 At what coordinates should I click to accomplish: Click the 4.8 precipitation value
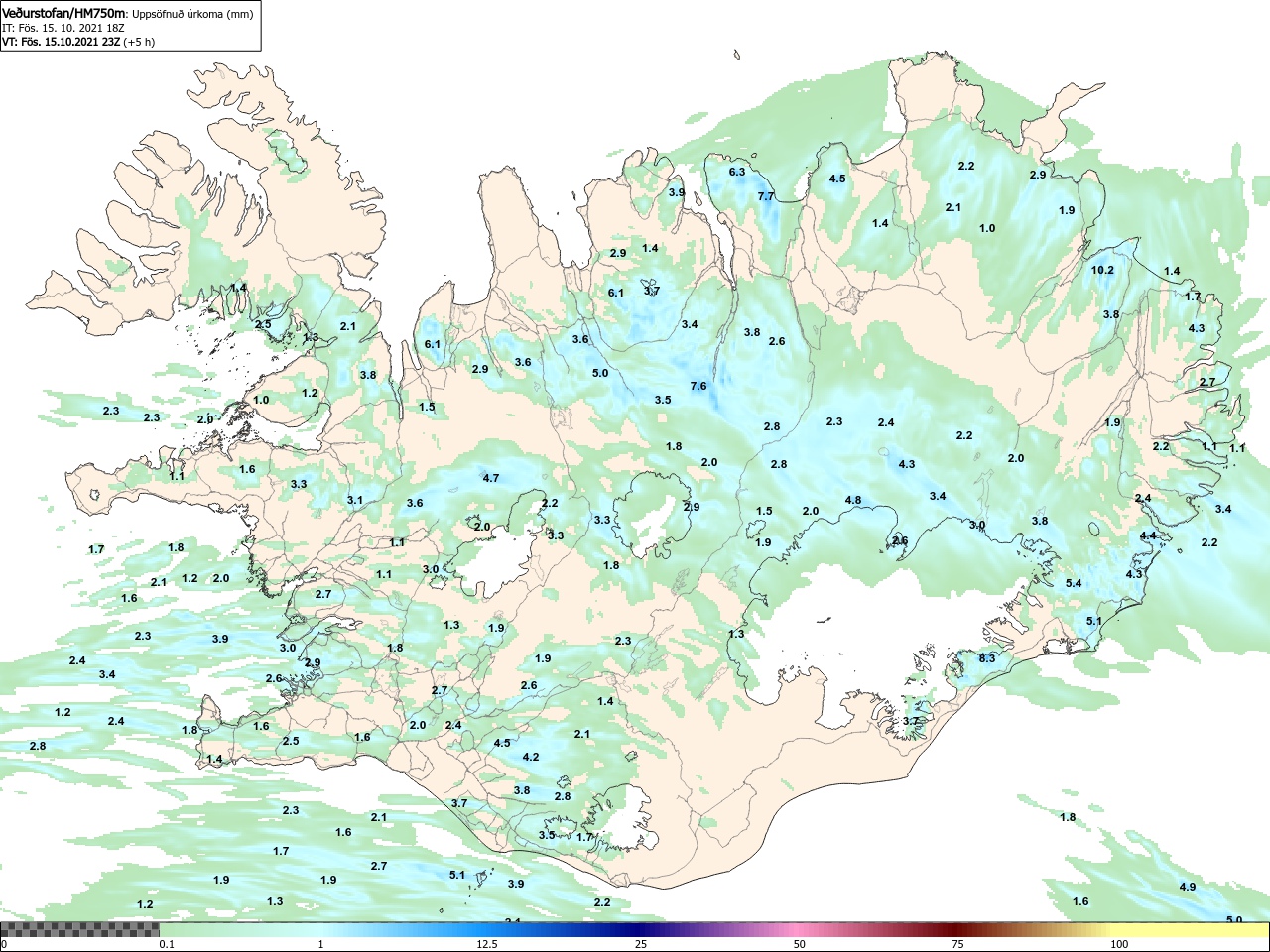[x=853, y=500]
